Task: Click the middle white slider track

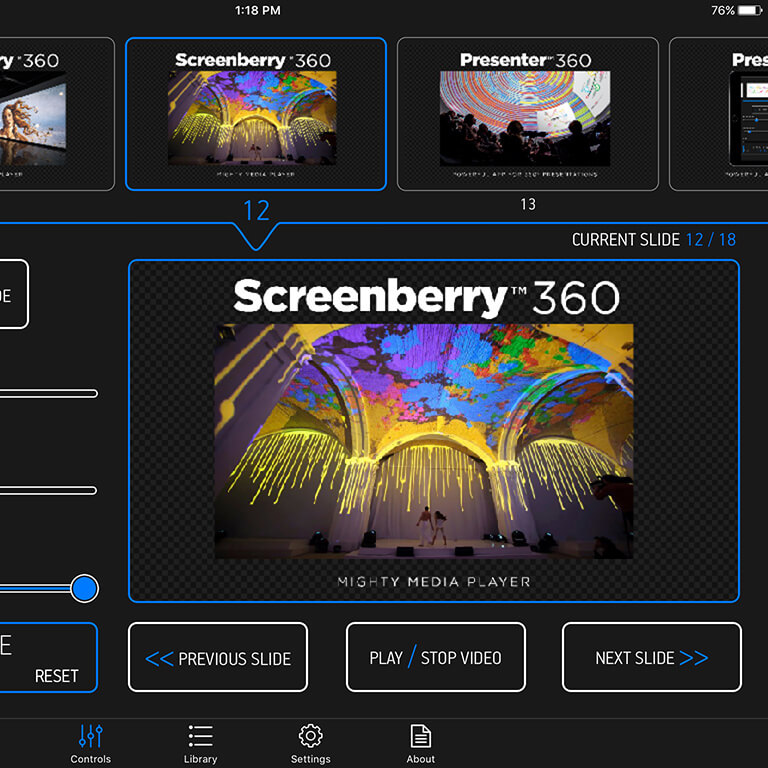Action: click(48, 490)
